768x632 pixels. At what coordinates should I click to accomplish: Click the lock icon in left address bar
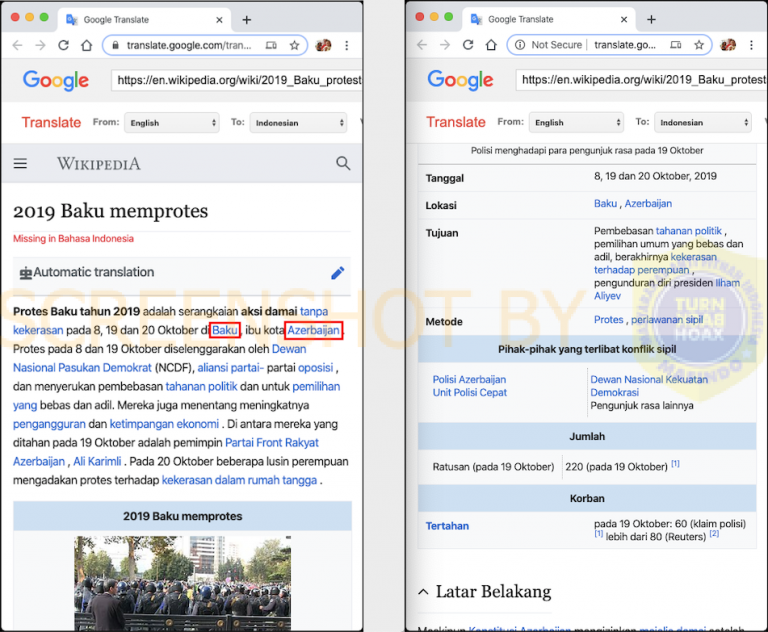pos(116,45)
